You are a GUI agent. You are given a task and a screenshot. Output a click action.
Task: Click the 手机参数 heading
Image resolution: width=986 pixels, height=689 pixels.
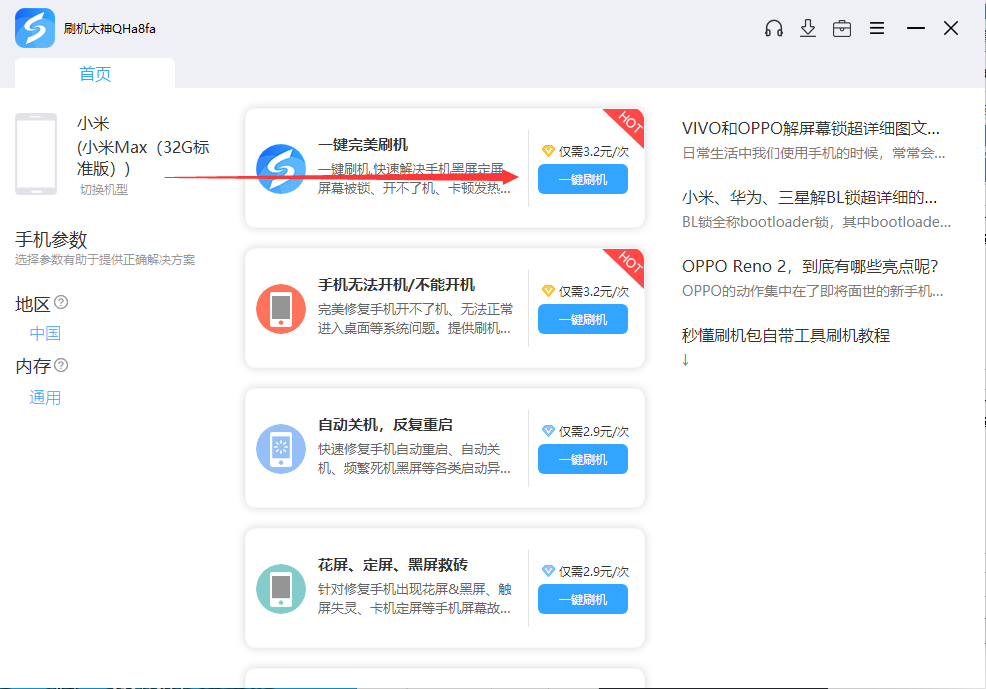[x=51, y=240]
